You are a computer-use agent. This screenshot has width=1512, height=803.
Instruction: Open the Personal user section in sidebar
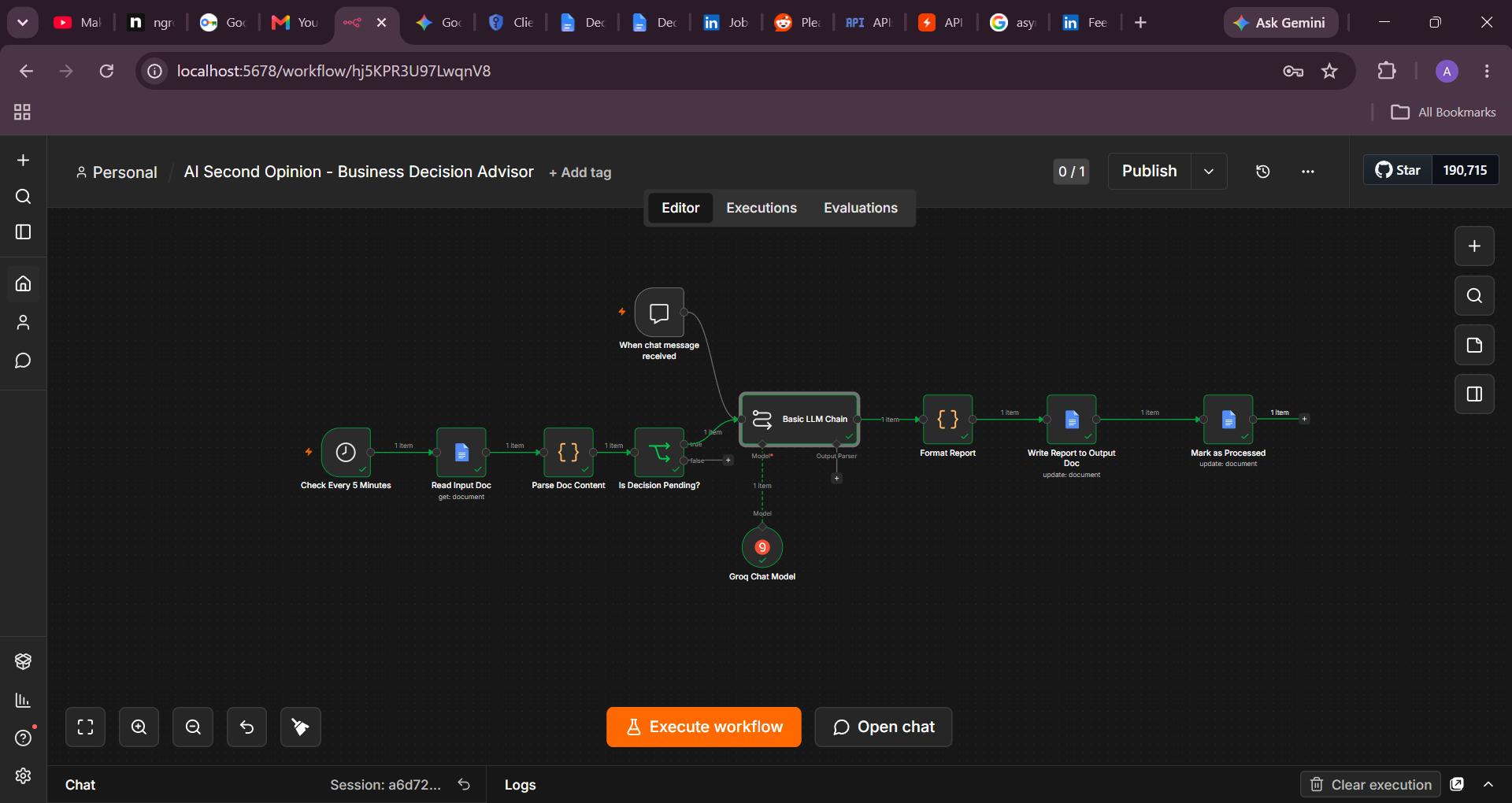(x=23, y=322)
